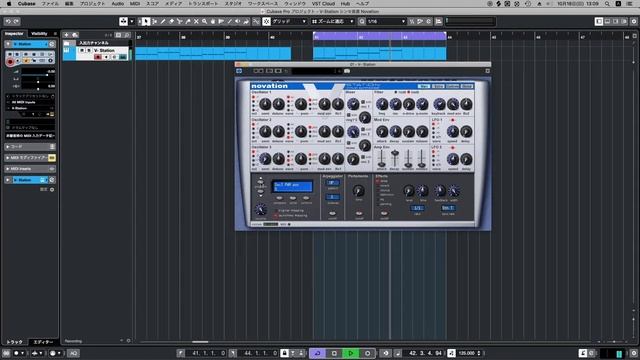Expand the コード inspector section
This screenshot has height=360, width=640.
(30, 147)
